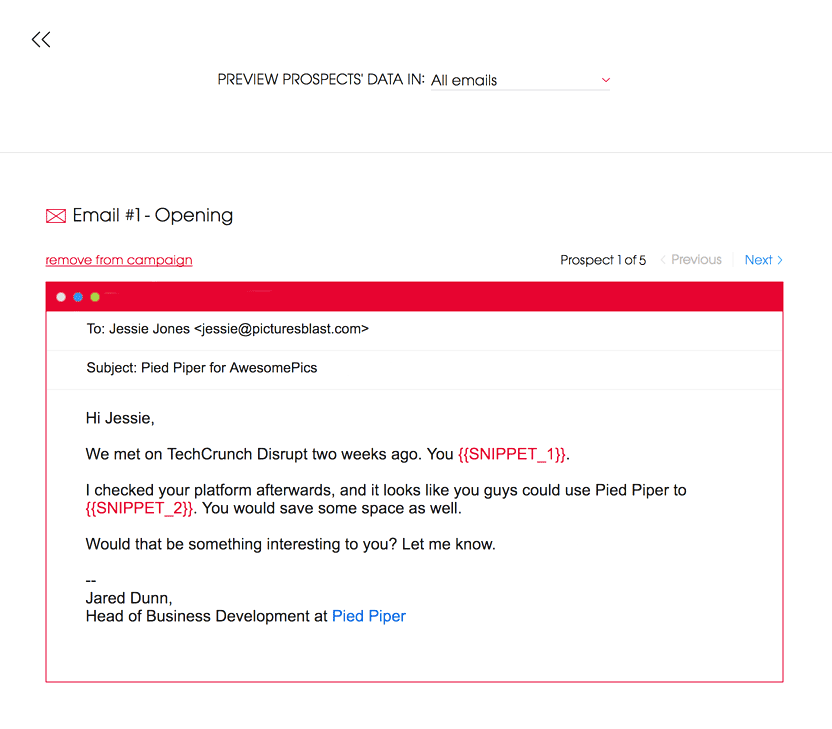Click the gray window dot
Image resolution: width=832 pixels, height=729 pixels.
tap(61, 297)
